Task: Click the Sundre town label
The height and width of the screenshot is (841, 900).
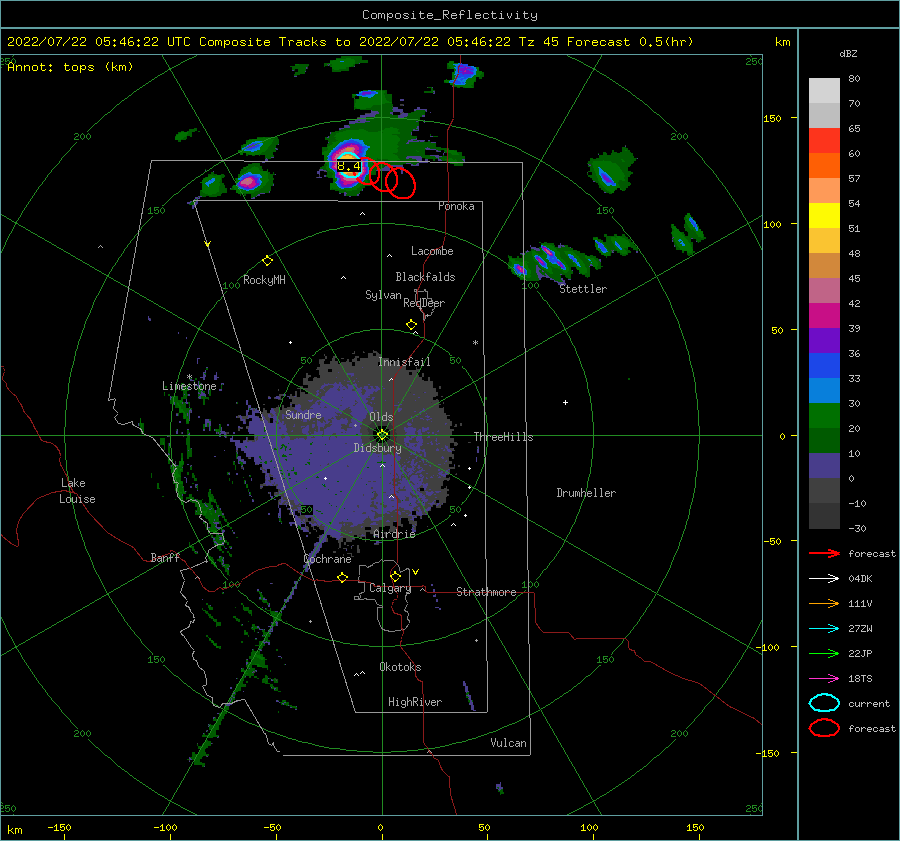Action: pos(303,414)
